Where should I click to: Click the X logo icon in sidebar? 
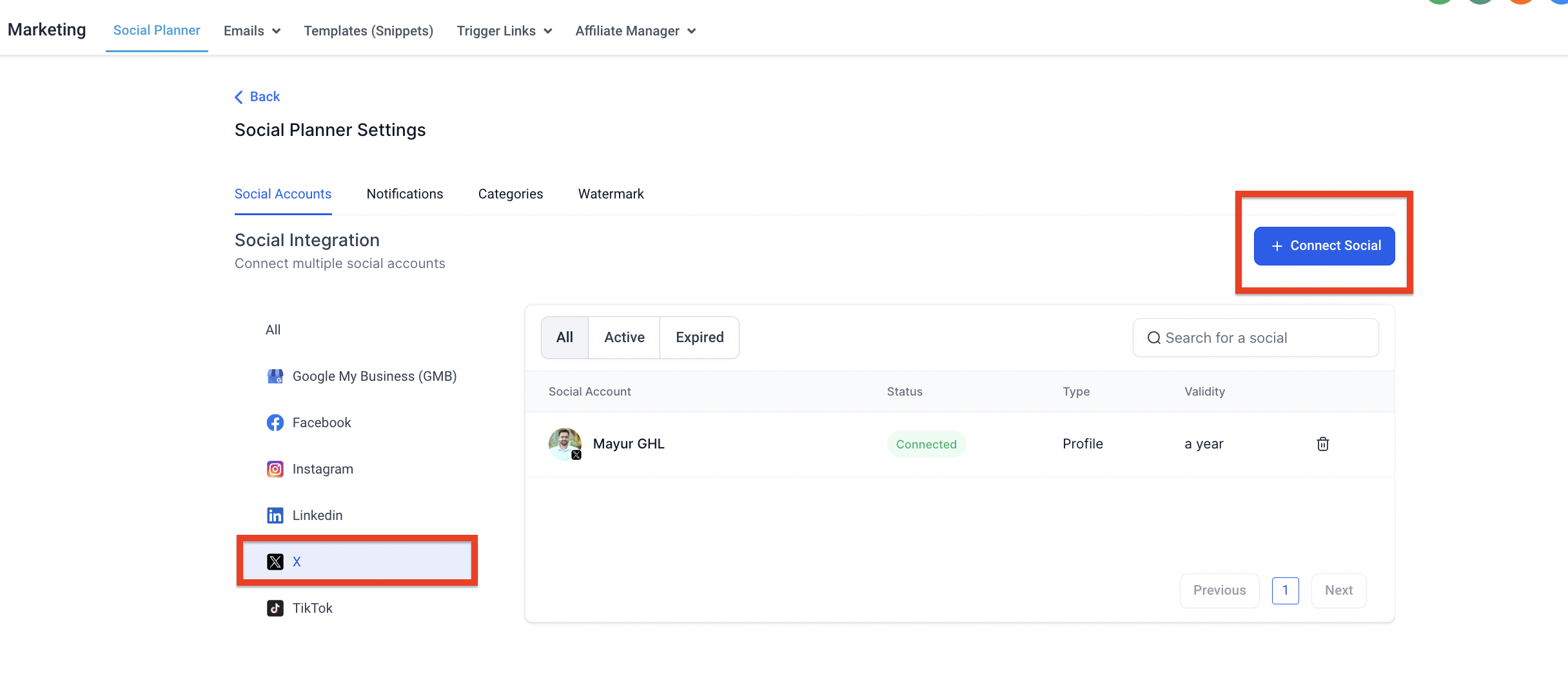click(x=275, y=562)
